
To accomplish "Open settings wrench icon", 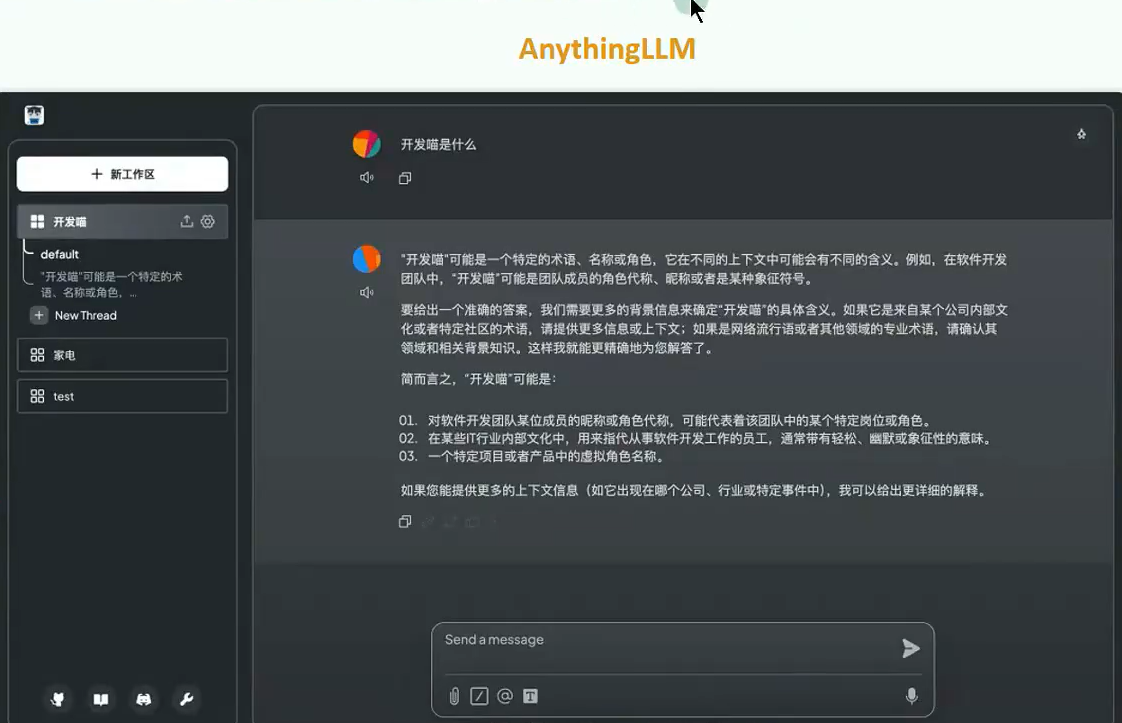I will click(x=186, y=699).
